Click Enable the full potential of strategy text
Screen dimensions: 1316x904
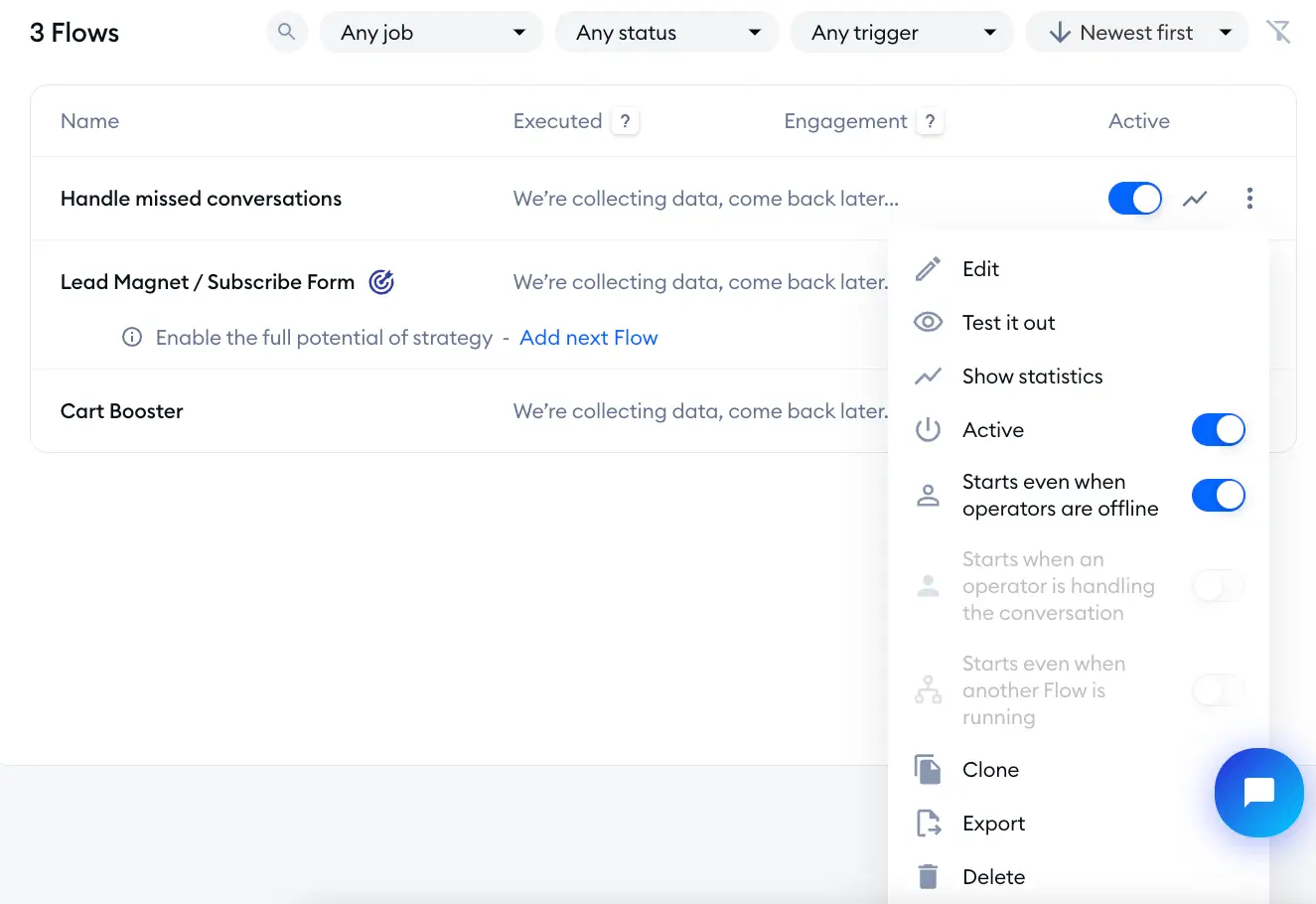coord(324,338)
